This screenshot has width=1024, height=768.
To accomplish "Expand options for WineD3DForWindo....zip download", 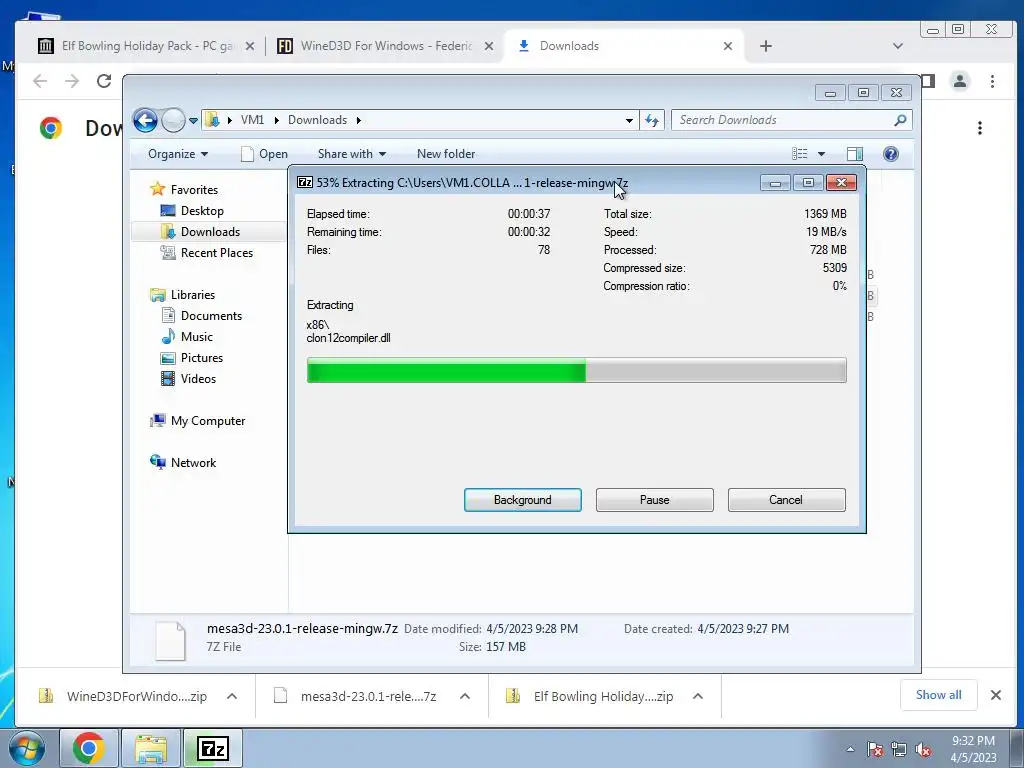I will (232, 696).
